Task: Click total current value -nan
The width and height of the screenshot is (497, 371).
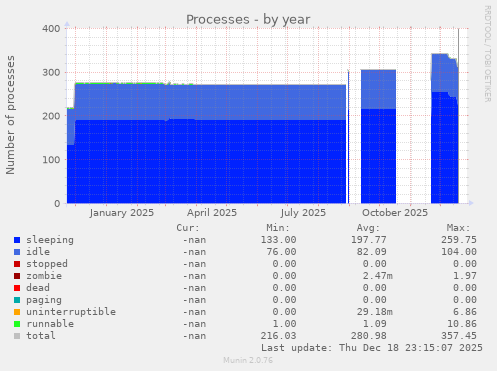Action: pyautogui.click(x=194, y=336)
